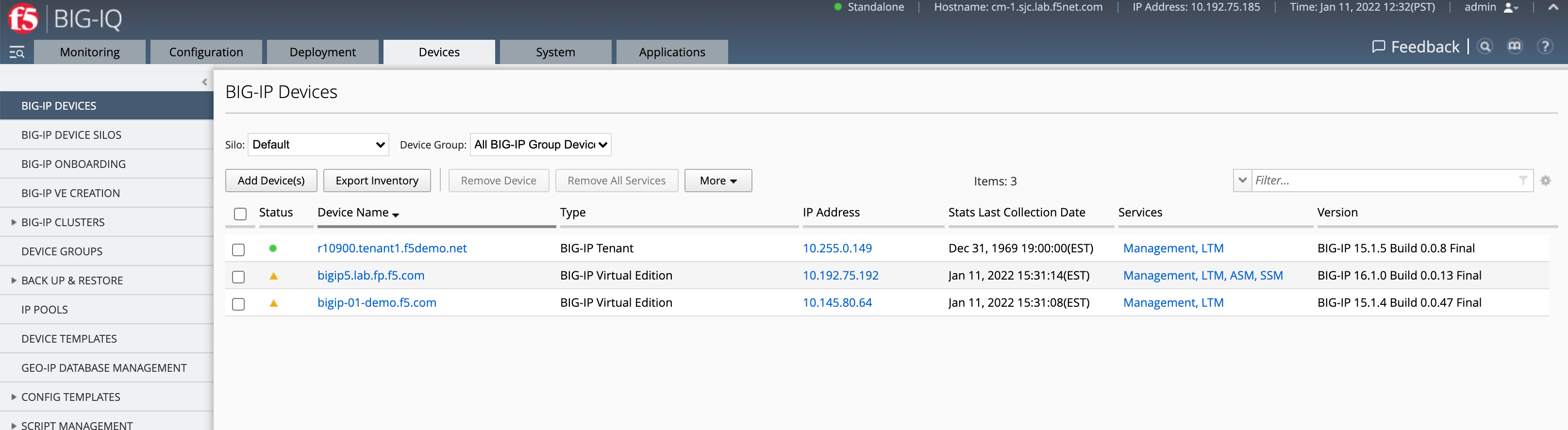This screenshot has height=430, width=1568.
Task: Click Remove All Services button
Action: tap(617, 181)
